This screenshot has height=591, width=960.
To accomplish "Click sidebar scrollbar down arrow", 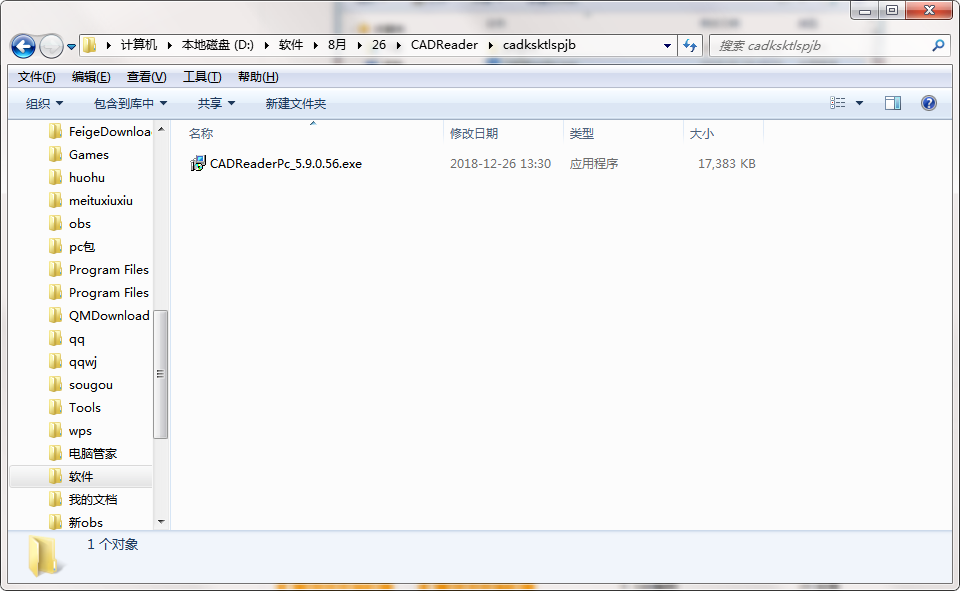I will pos(161,522).
